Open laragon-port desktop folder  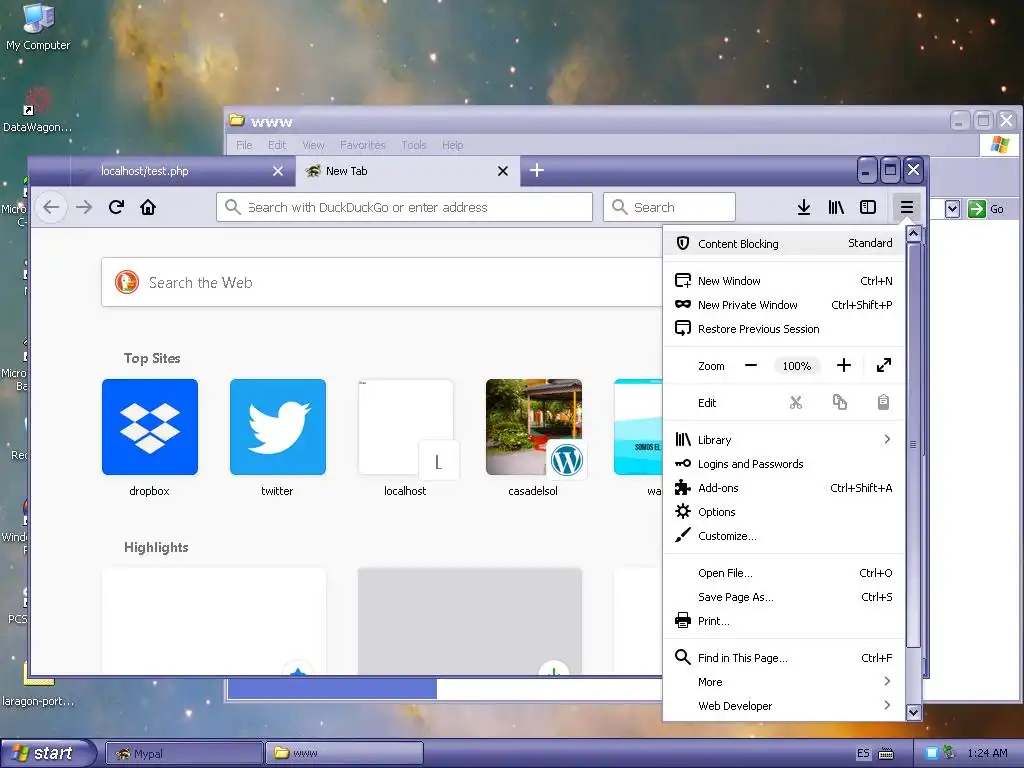click(38, 686)
